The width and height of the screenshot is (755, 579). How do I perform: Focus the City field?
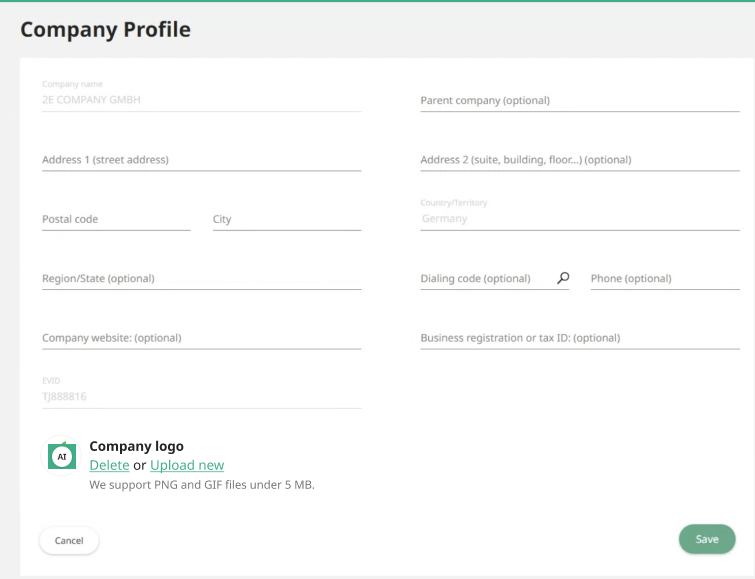tap(286, 219)
